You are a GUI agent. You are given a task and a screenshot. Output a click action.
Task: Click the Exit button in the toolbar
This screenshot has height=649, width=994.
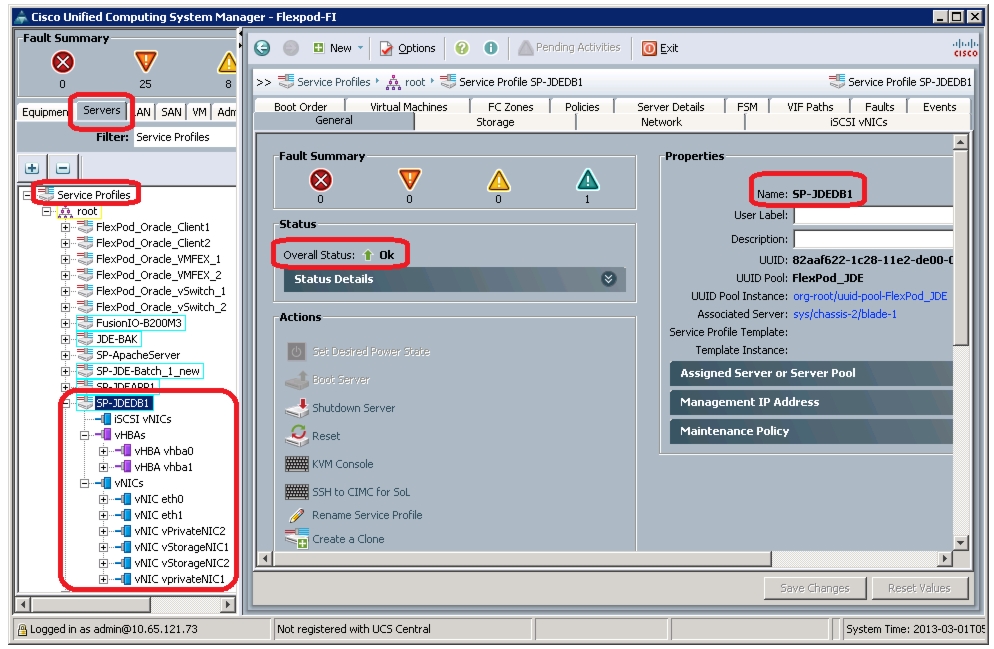pos(660,48)
